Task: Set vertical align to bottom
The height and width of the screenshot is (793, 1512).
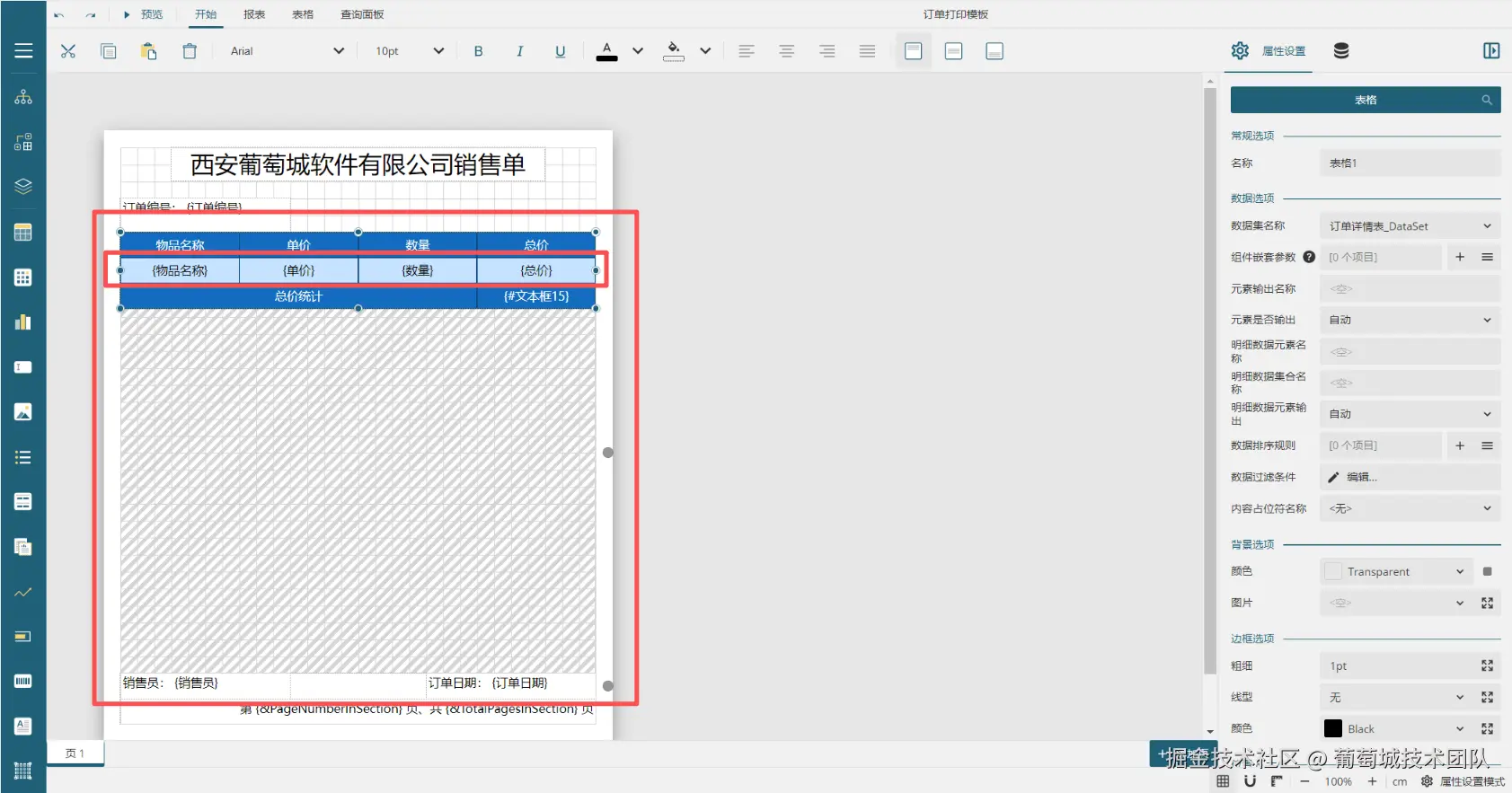Action: pos(995,51)
